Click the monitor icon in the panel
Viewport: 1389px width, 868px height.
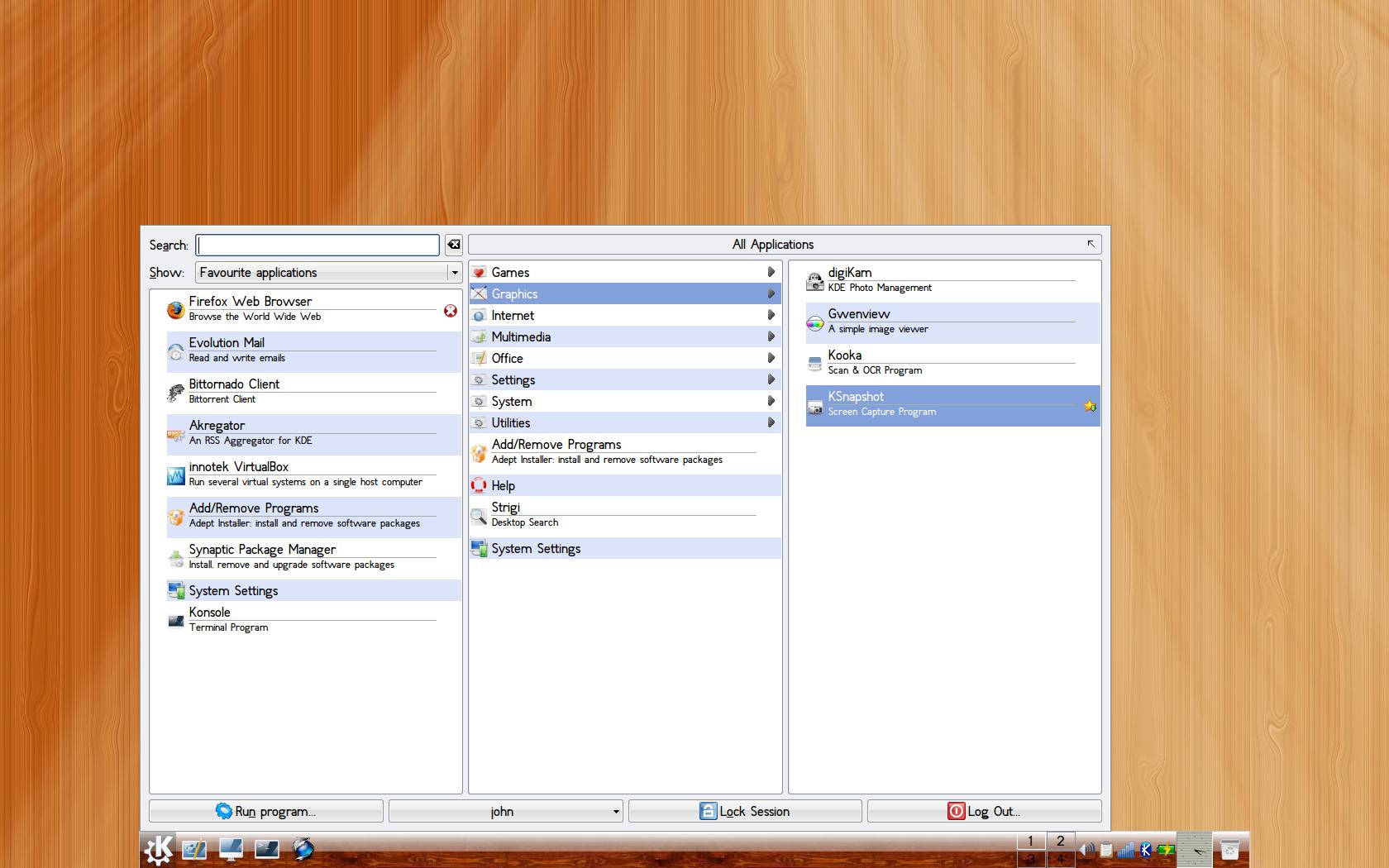pos(231,849)
